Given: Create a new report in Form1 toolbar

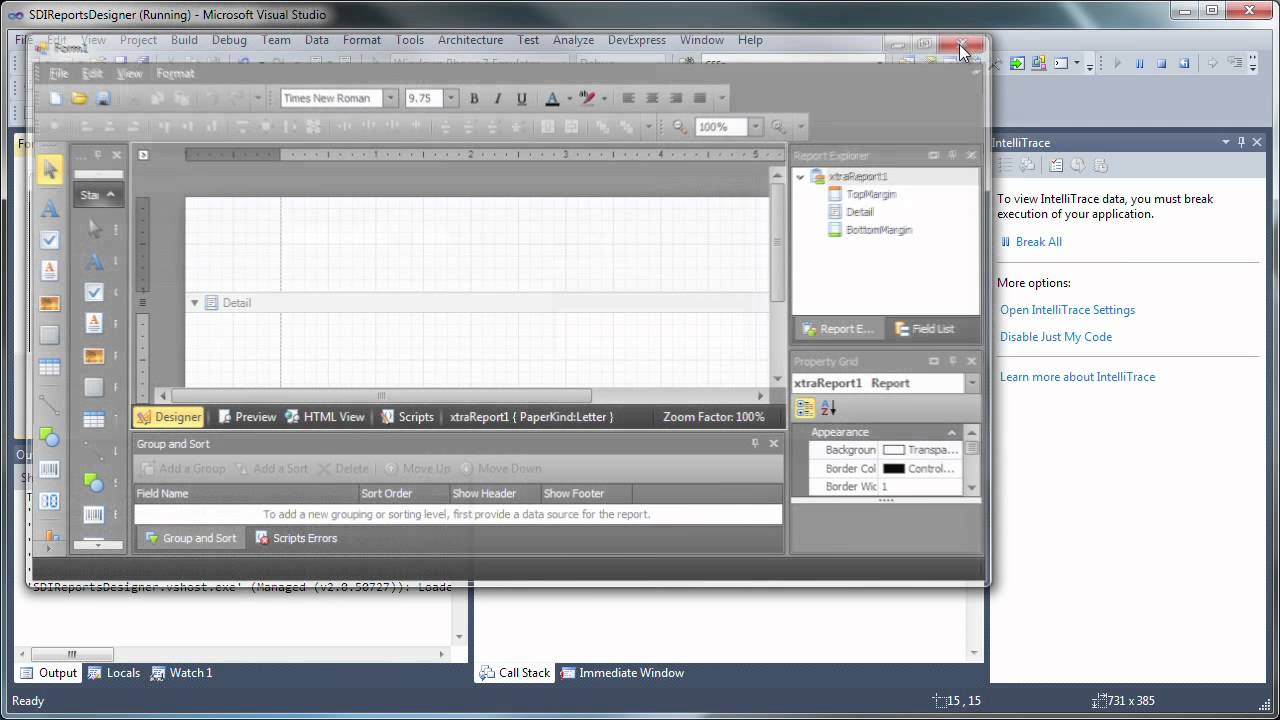Looking at the screenshot, I should pyautogui.click(x=56, y=98).
